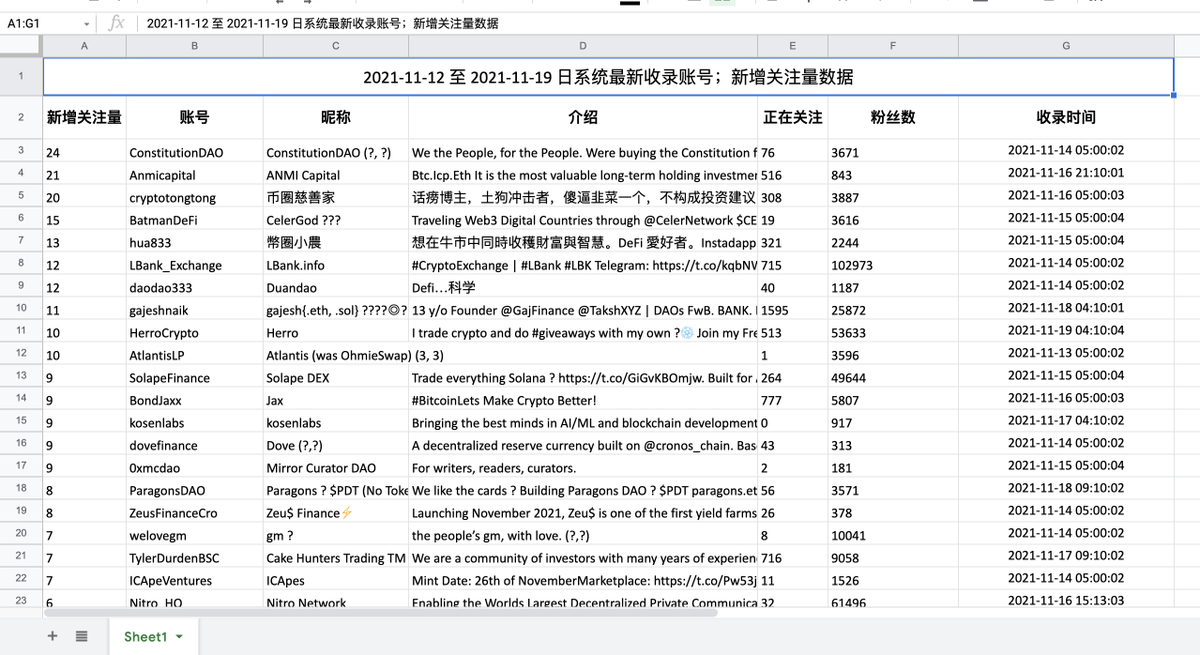Select the date cell 2021-11-19 04:10:04
This screenshot has width=1200, height=655.
tap(1065, 332)
